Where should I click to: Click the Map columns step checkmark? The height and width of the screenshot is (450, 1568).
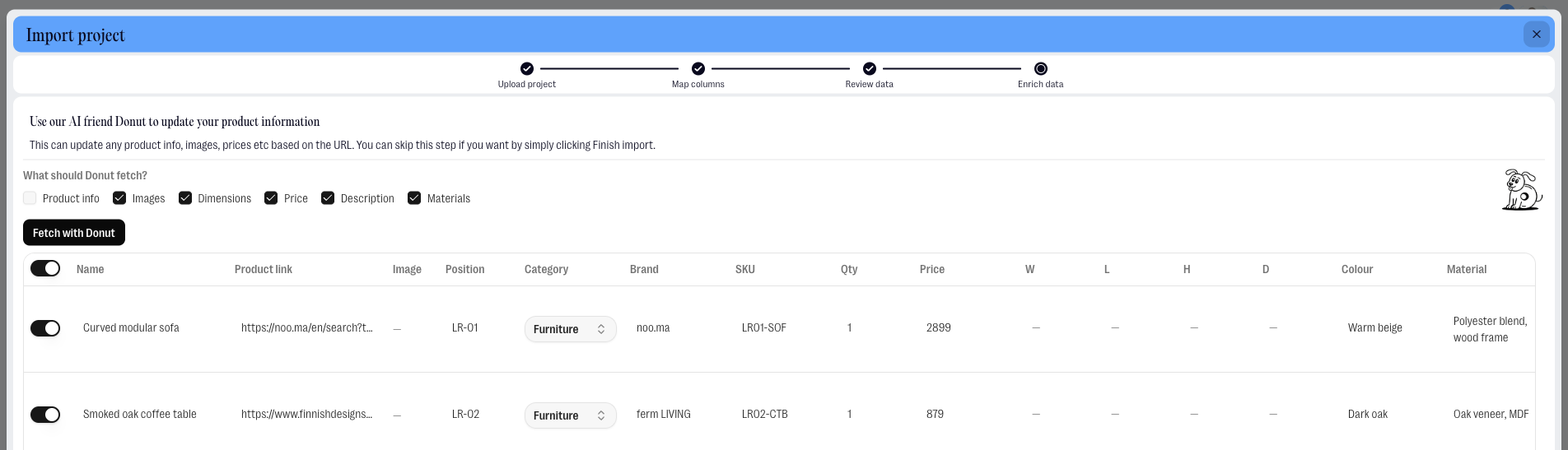coord(698,68)
